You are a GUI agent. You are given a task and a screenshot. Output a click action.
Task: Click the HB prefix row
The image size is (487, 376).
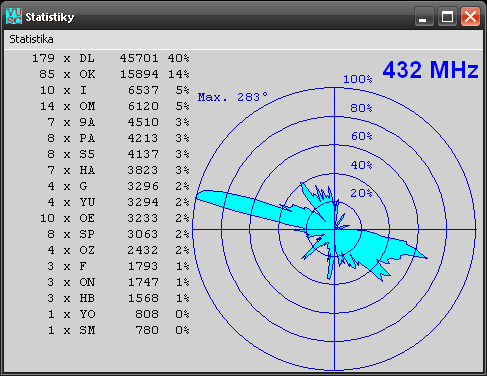tap(118, 298)
